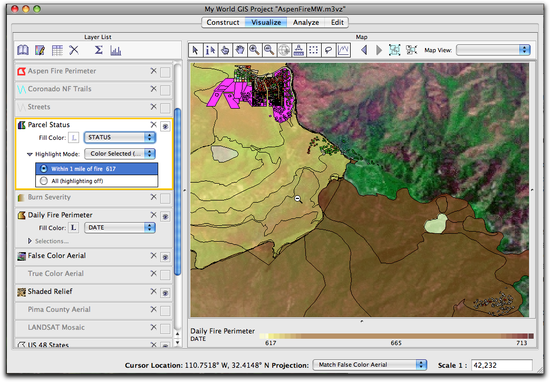The width and height of the screenshot is (550, 382).
Task: Hide the Shaded Relief layer
Action: click(165, 293)
